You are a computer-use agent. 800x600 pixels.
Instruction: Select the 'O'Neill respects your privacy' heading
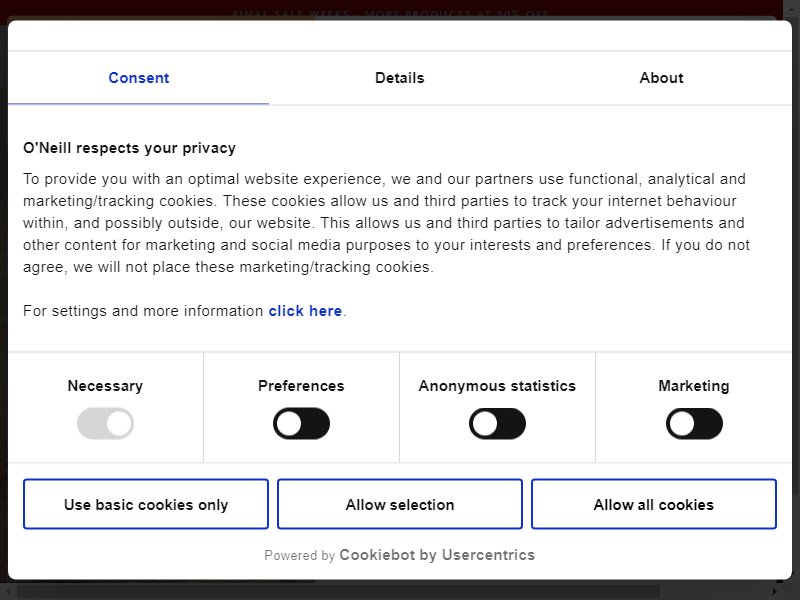pyautogui.click(x=129, y=148)
